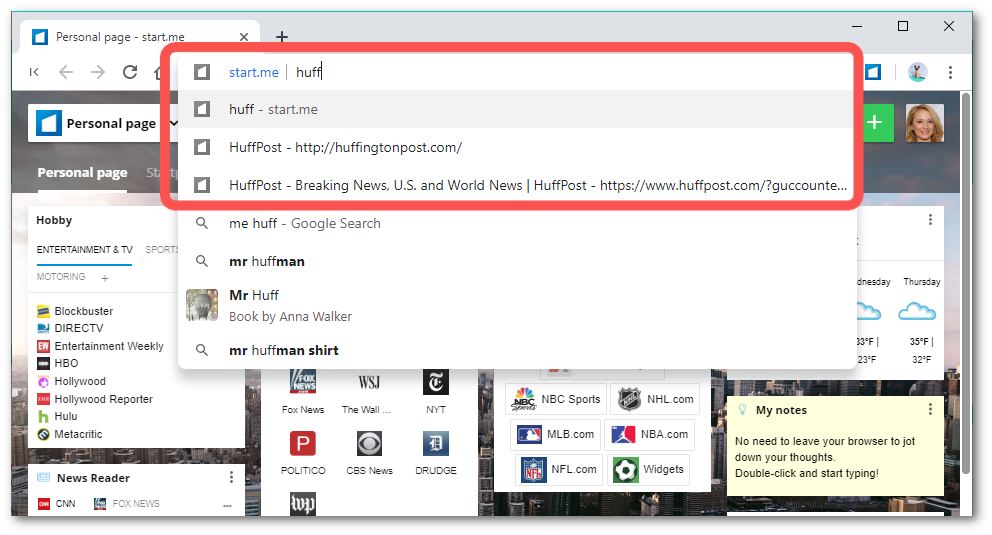Click the browser back arrow

[66, 72]
